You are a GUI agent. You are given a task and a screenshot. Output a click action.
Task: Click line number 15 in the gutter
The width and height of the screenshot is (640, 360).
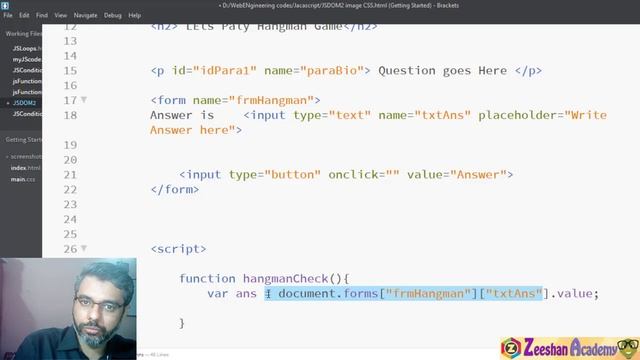point(70,71)
